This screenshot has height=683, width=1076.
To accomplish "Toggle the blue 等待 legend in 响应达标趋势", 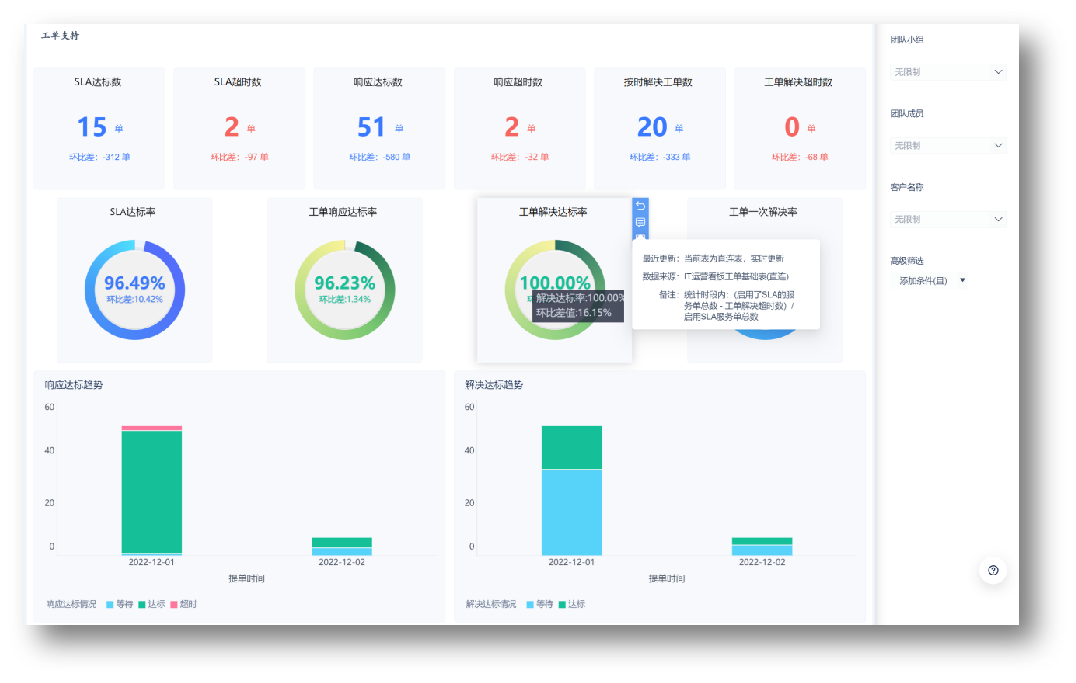I will click(x=118, y=604).
